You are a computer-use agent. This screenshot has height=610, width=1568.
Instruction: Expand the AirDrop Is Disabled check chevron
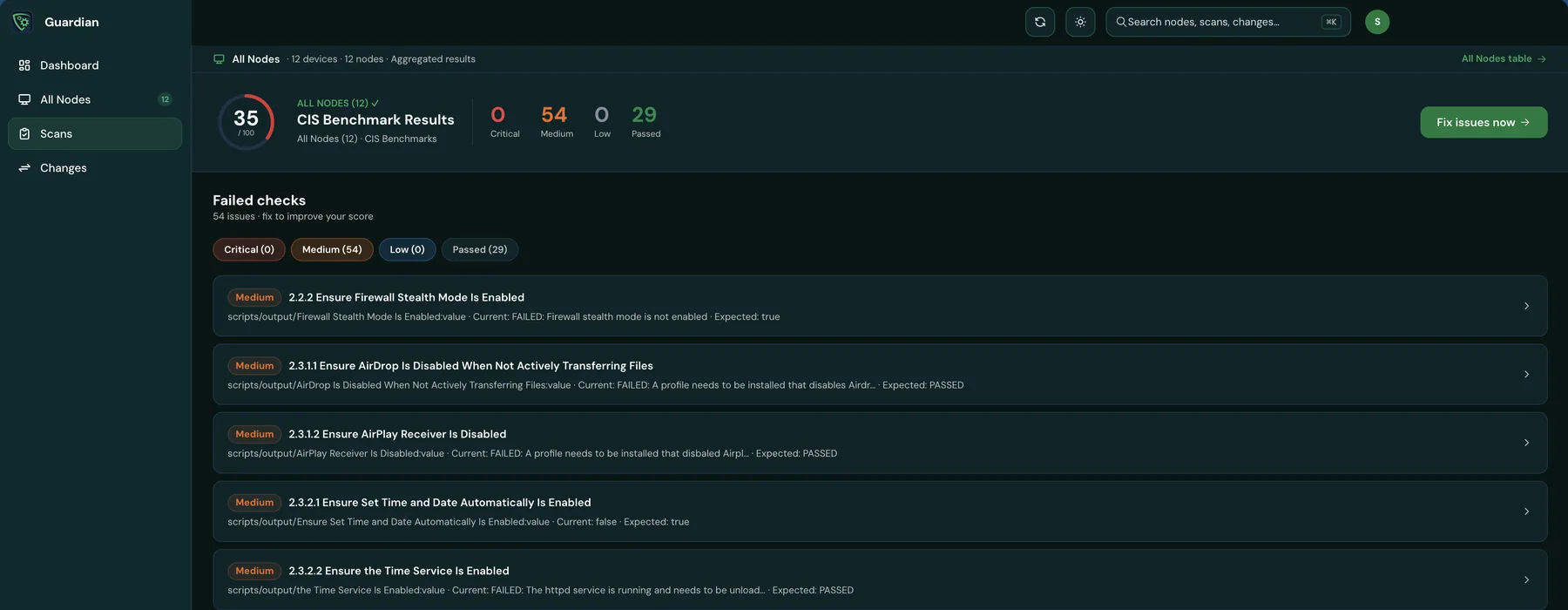coord(1526,375)
